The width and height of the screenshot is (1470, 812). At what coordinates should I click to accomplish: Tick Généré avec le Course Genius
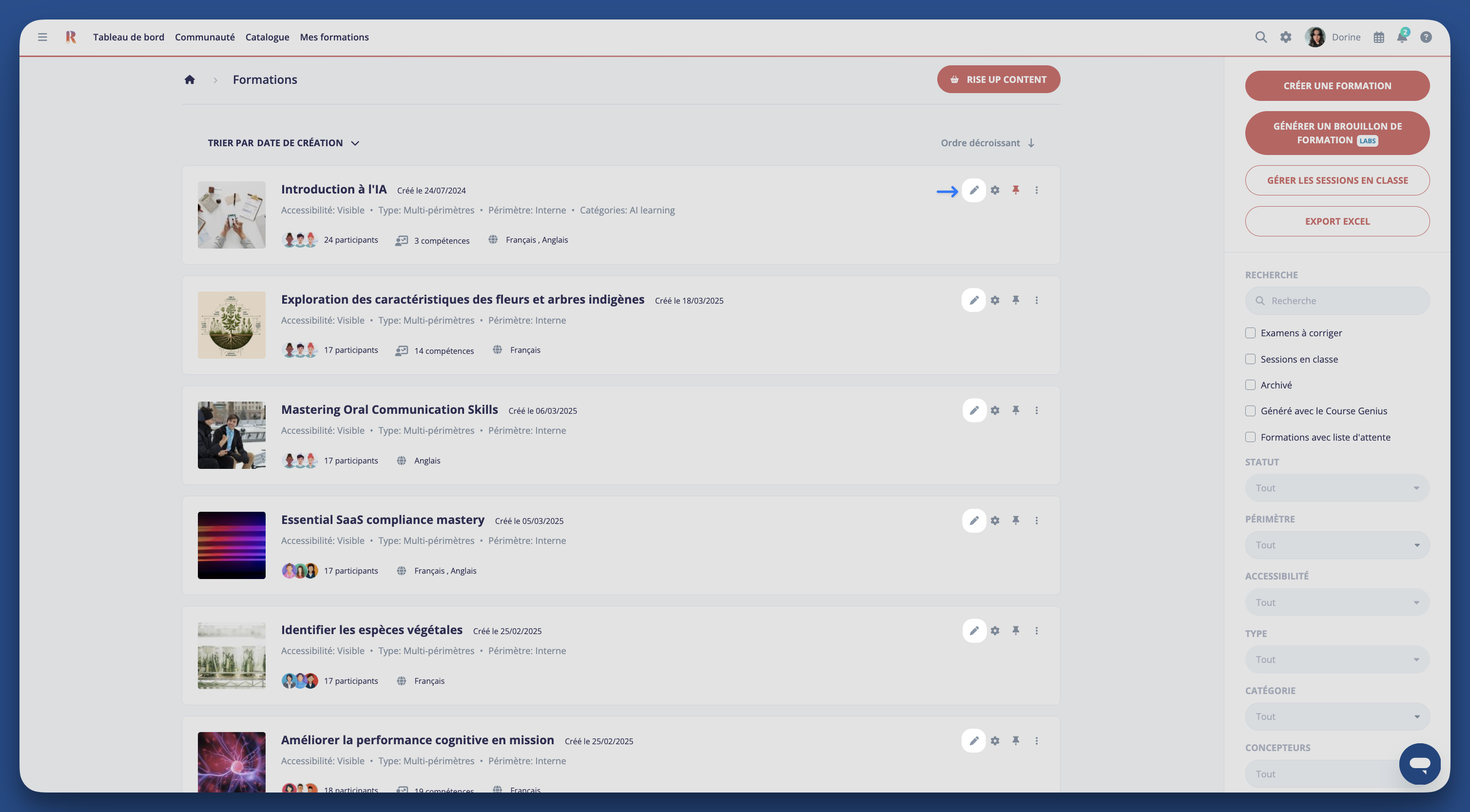(1250, 411)
